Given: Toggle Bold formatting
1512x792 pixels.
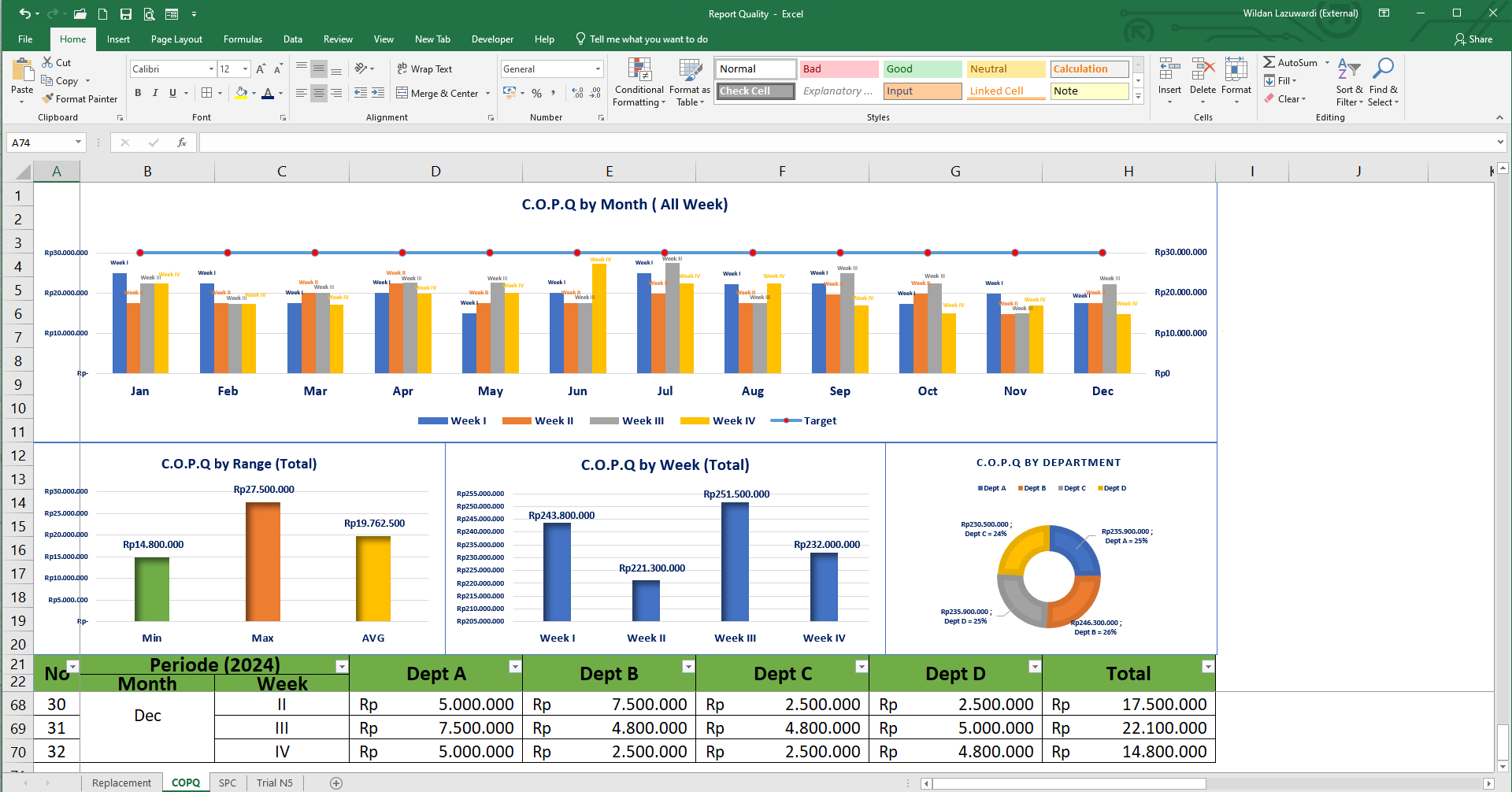Looking at the screenshot, I should (x=138, y=93).
